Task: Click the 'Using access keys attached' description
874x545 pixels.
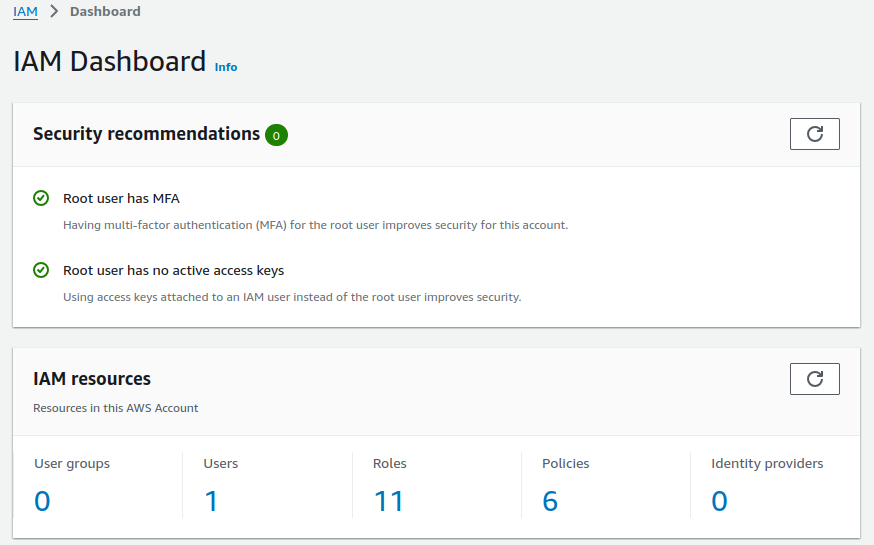Action: (292, 297)
